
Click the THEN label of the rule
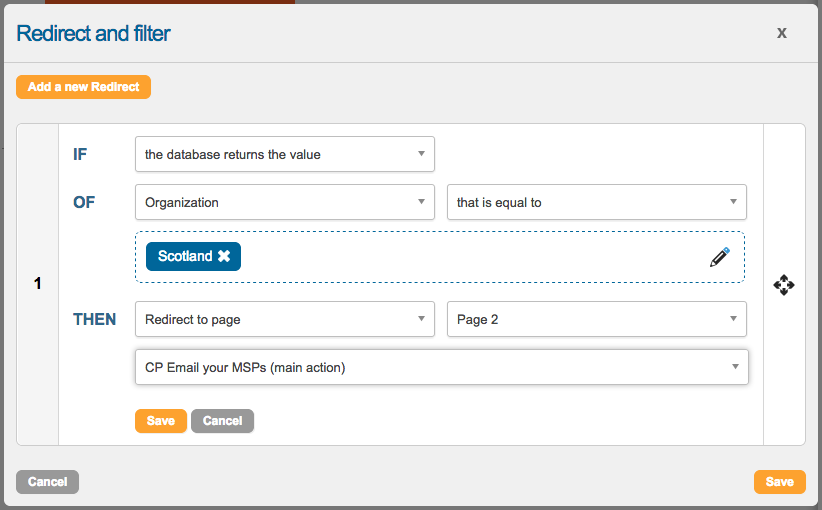(95, 320)
